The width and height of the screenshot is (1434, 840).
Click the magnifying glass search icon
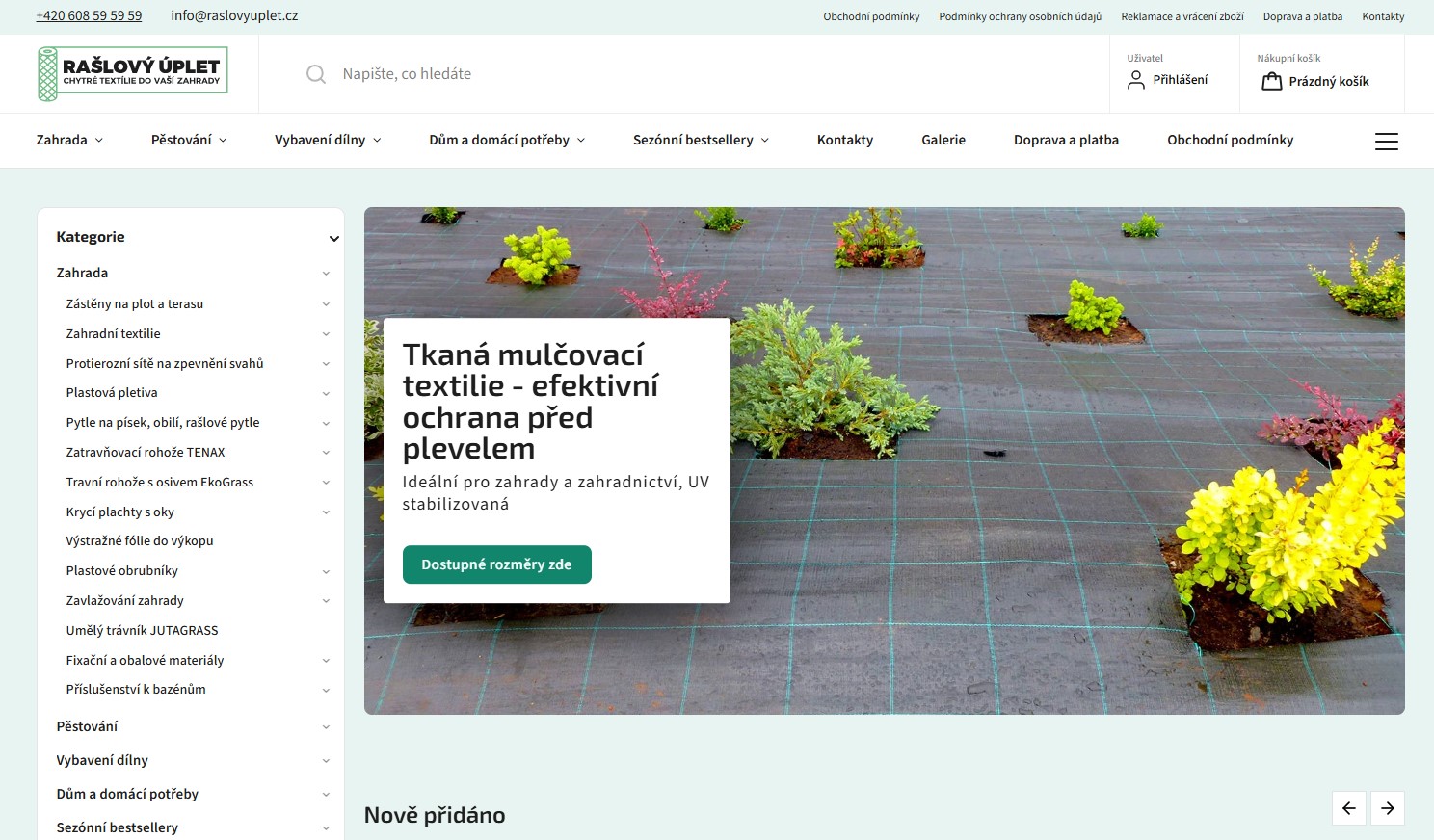(x=315, y=74)
